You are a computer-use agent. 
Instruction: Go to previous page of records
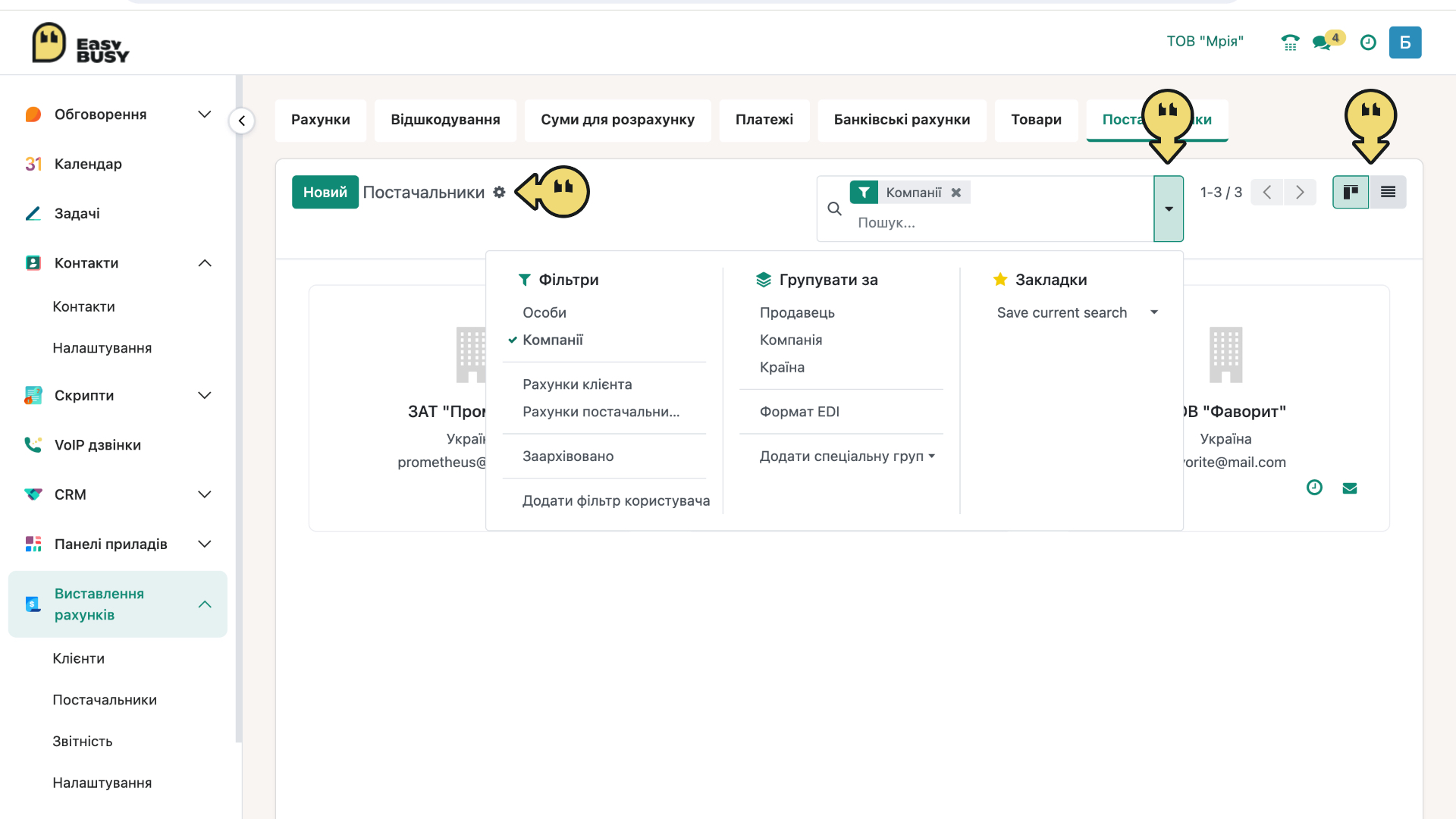point(1266,192)
